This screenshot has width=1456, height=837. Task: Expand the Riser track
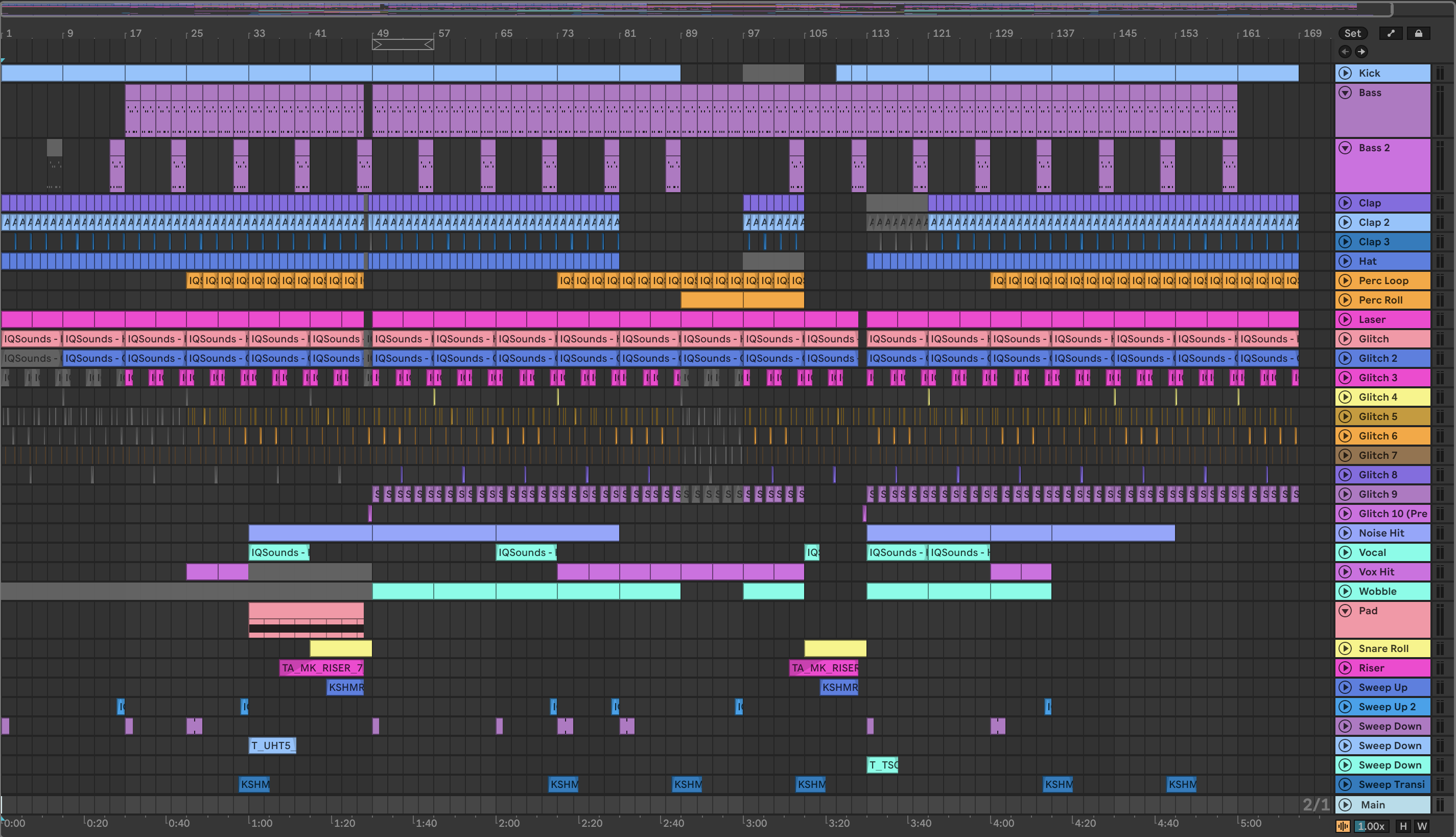coord(1345,668)
